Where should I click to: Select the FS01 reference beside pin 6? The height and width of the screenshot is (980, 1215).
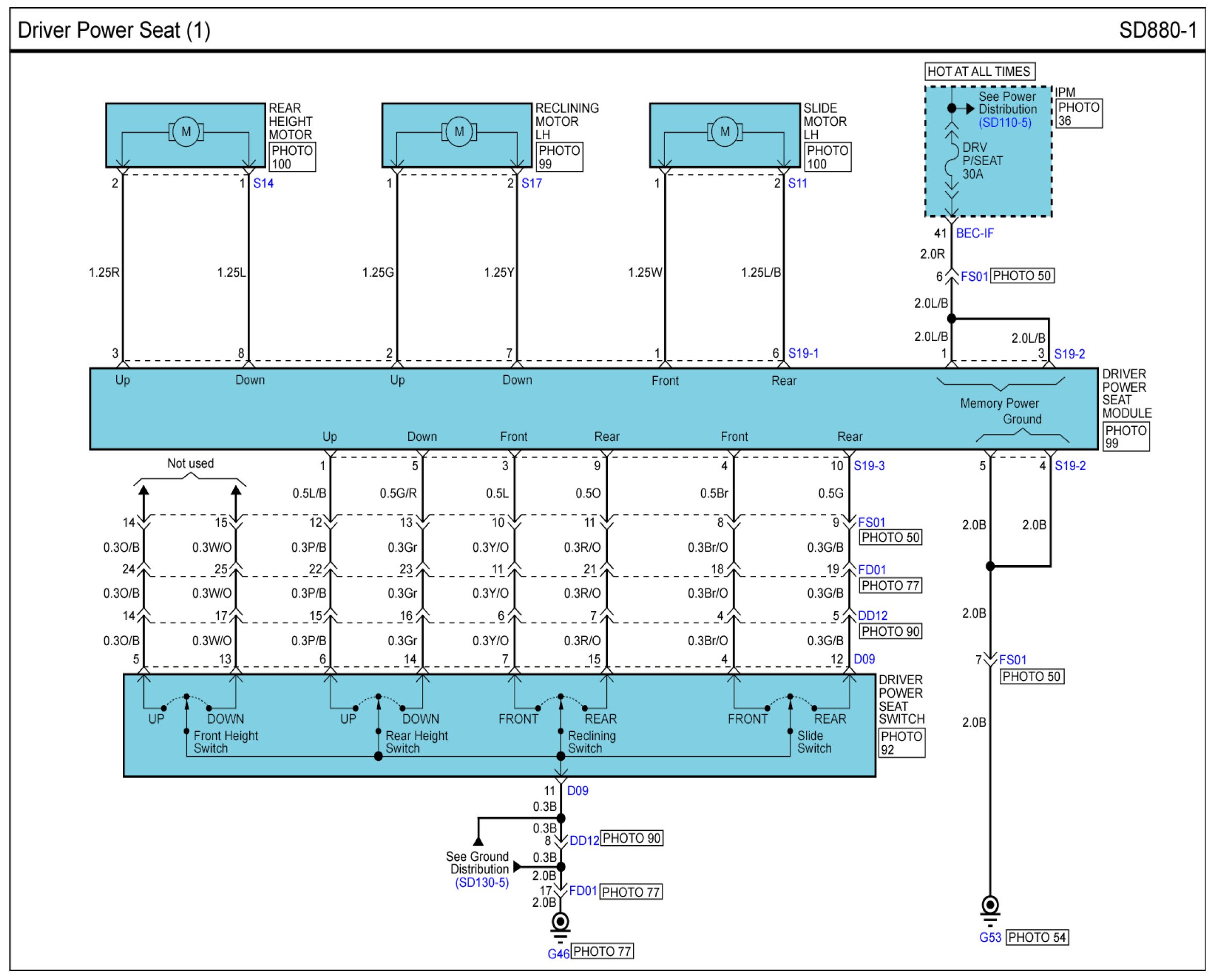click(x=974, y=277)
